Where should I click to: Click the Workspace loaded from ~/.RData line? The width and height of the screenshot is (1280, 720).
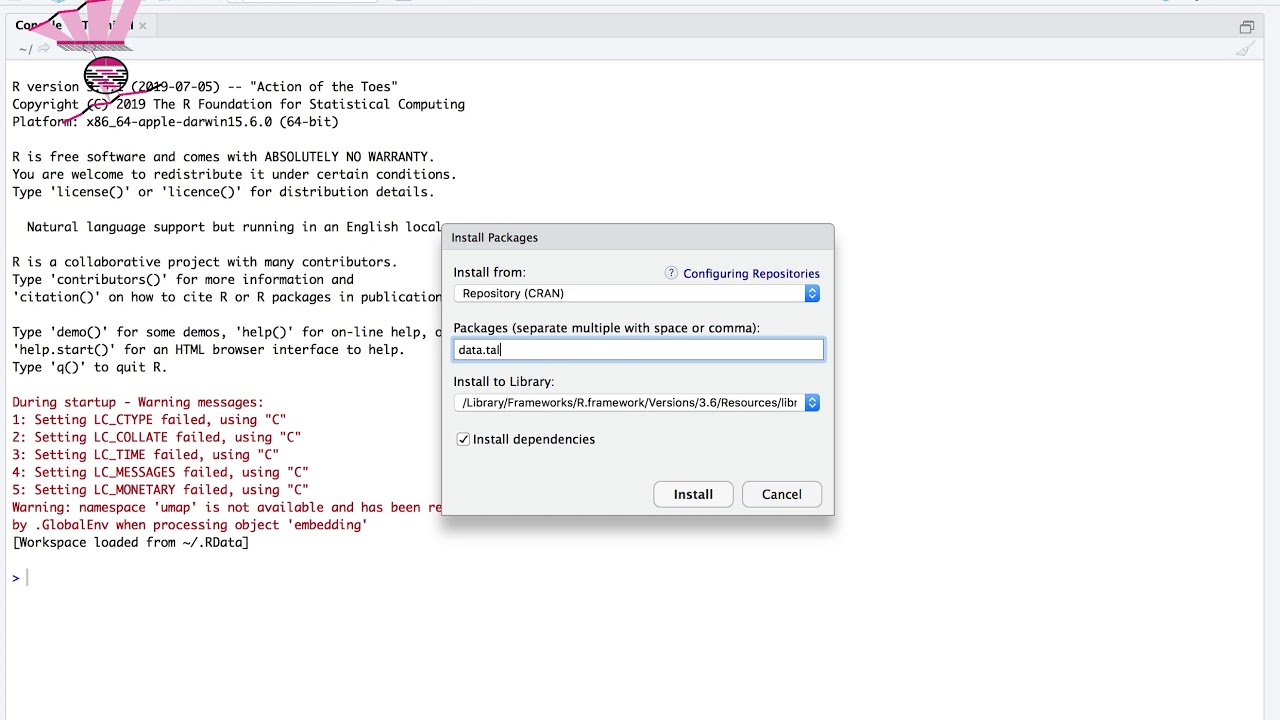(131, 542)
